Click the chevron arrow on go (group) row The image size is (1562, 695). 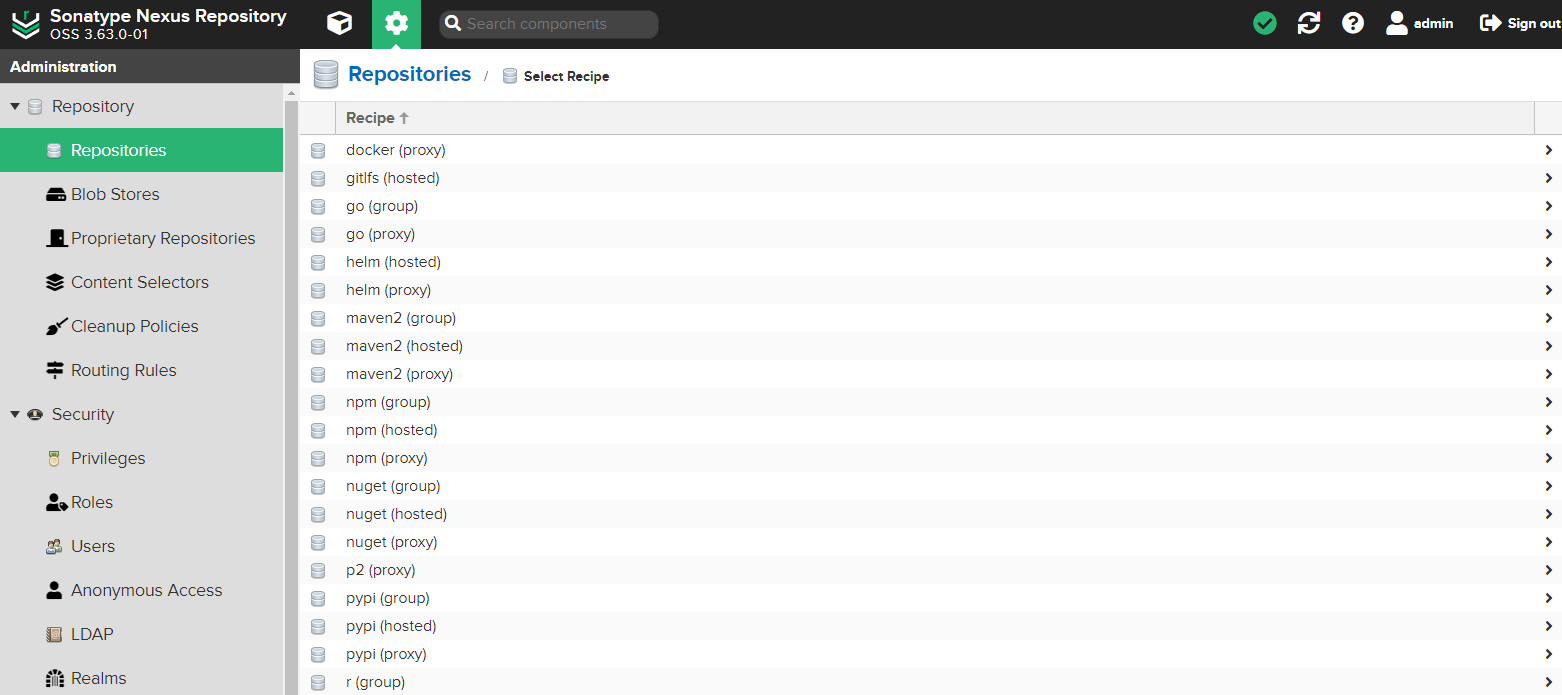(x=1548, y=206)
